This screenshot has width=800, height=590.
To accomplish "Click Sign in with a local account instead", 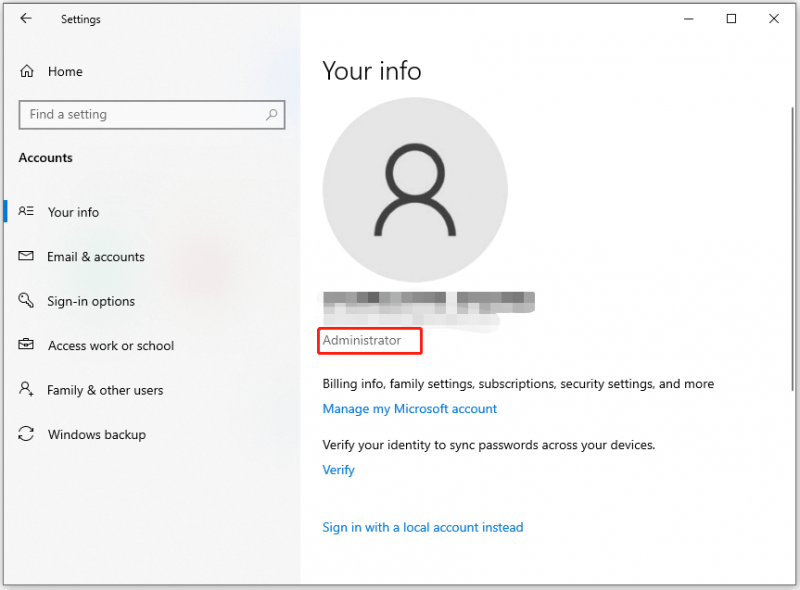I will 423,527.
